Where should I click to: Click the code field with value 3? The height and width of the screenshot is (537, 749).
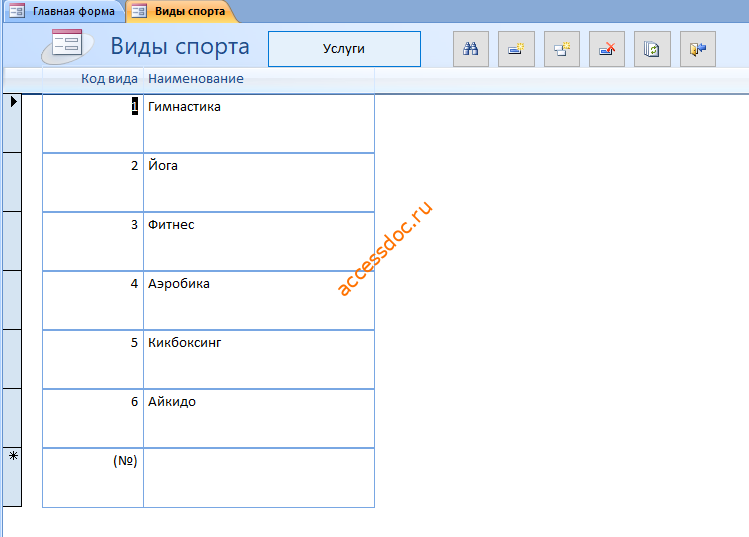click(x=93, y=242)
